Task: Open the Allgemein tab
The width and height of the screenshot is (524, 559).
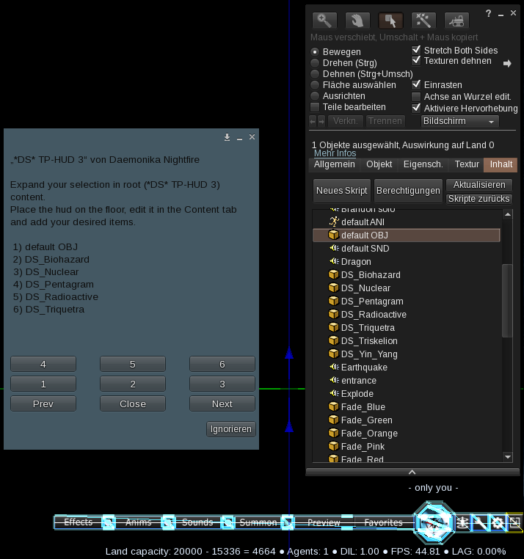Action: pos(334,164)
